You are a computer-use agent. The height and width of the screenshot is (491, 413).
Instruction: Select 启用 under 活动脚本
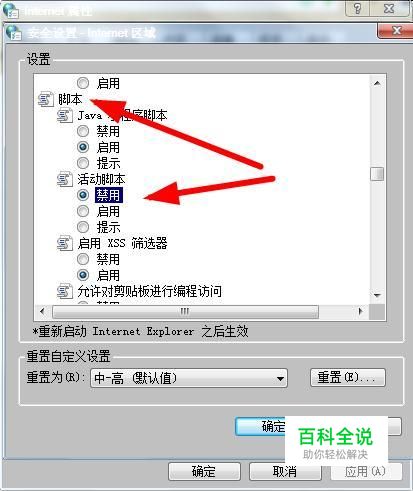pyautogui.click(x=83, y=211)
